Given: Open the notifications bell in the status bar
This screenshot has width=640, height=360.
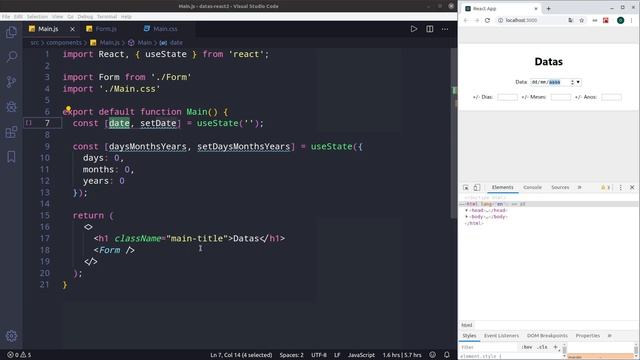Looking at the screenshot, I should [x=447, y=355].
